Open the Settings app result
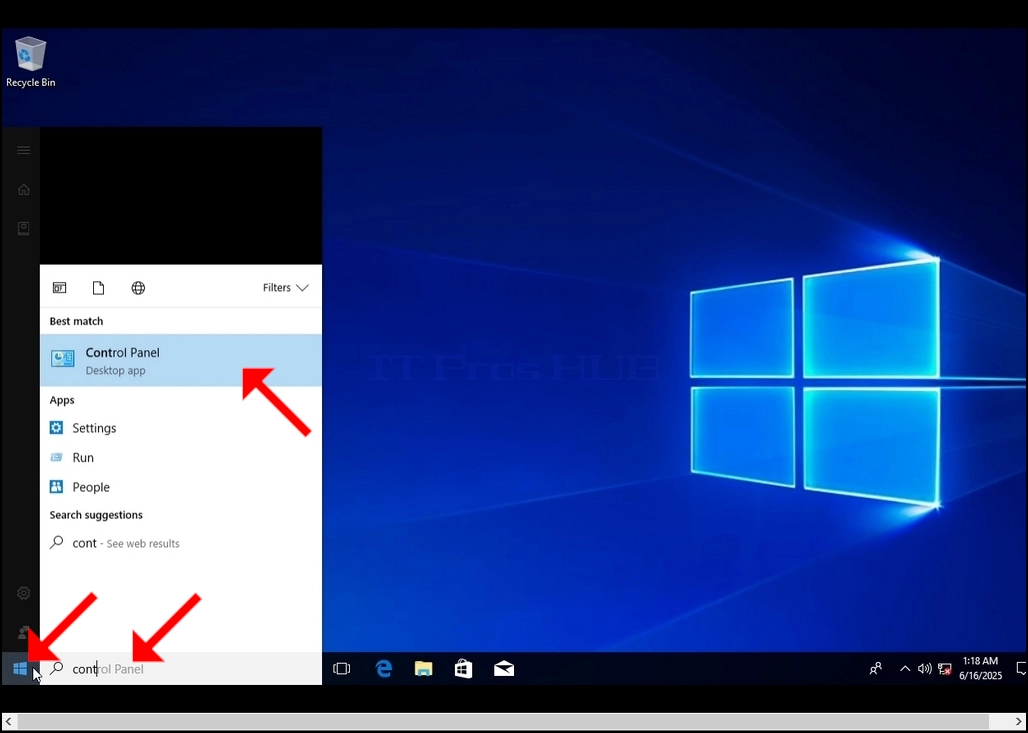1028x733 pixels. pos(181,428)
